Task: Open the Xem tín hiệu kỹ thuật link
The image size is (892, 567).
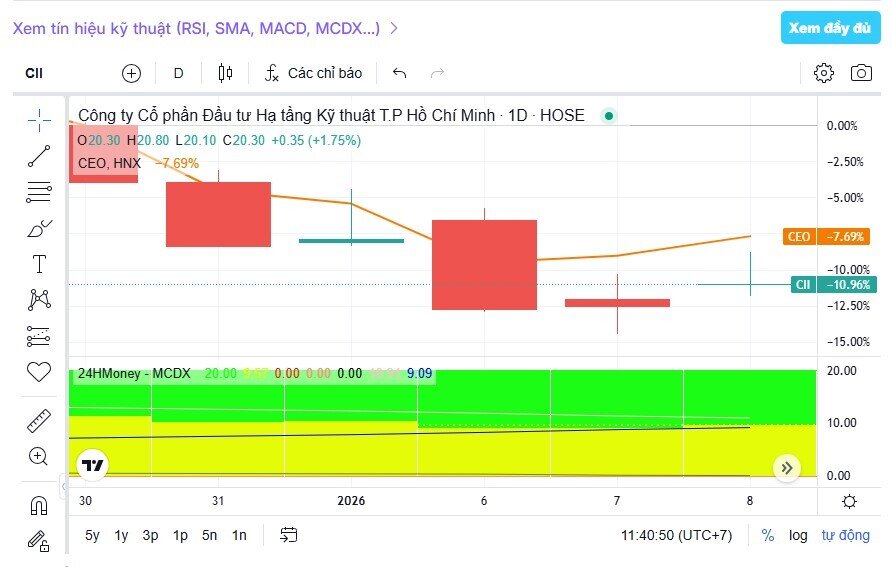Action: (205, 28)
